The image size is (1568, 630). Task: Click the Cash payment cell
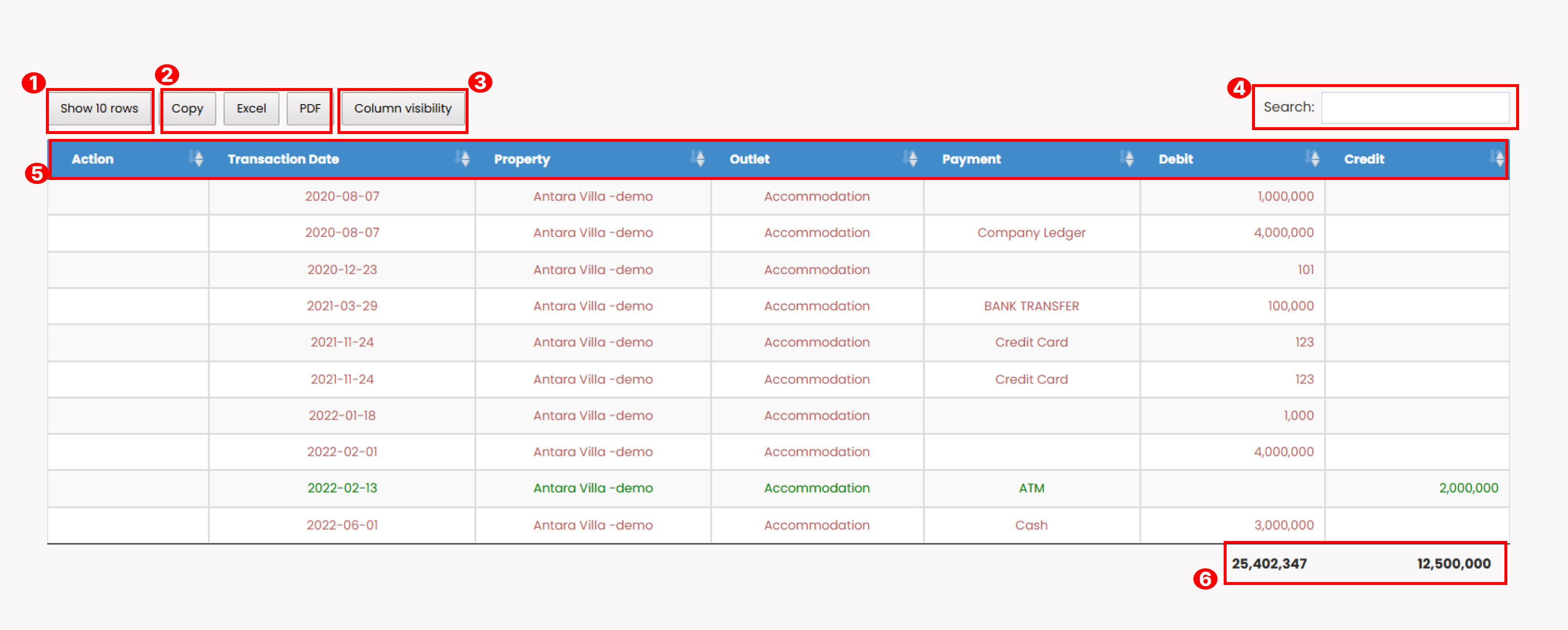click(x=1031, y=525)
